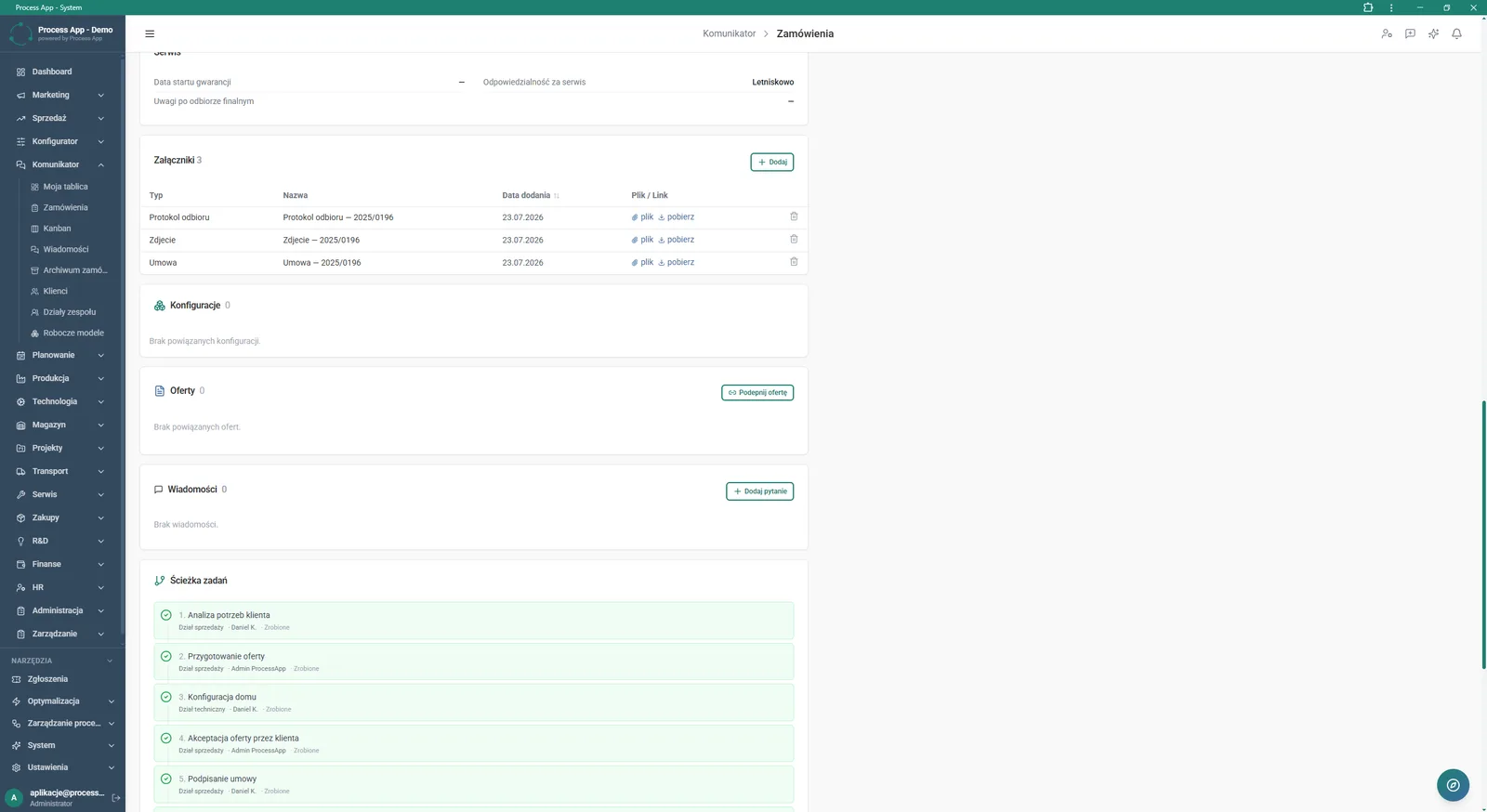Open Wiadomości sidebar item
The width and height of the screenshot is (1487, 812).
[x=65, y=249]
